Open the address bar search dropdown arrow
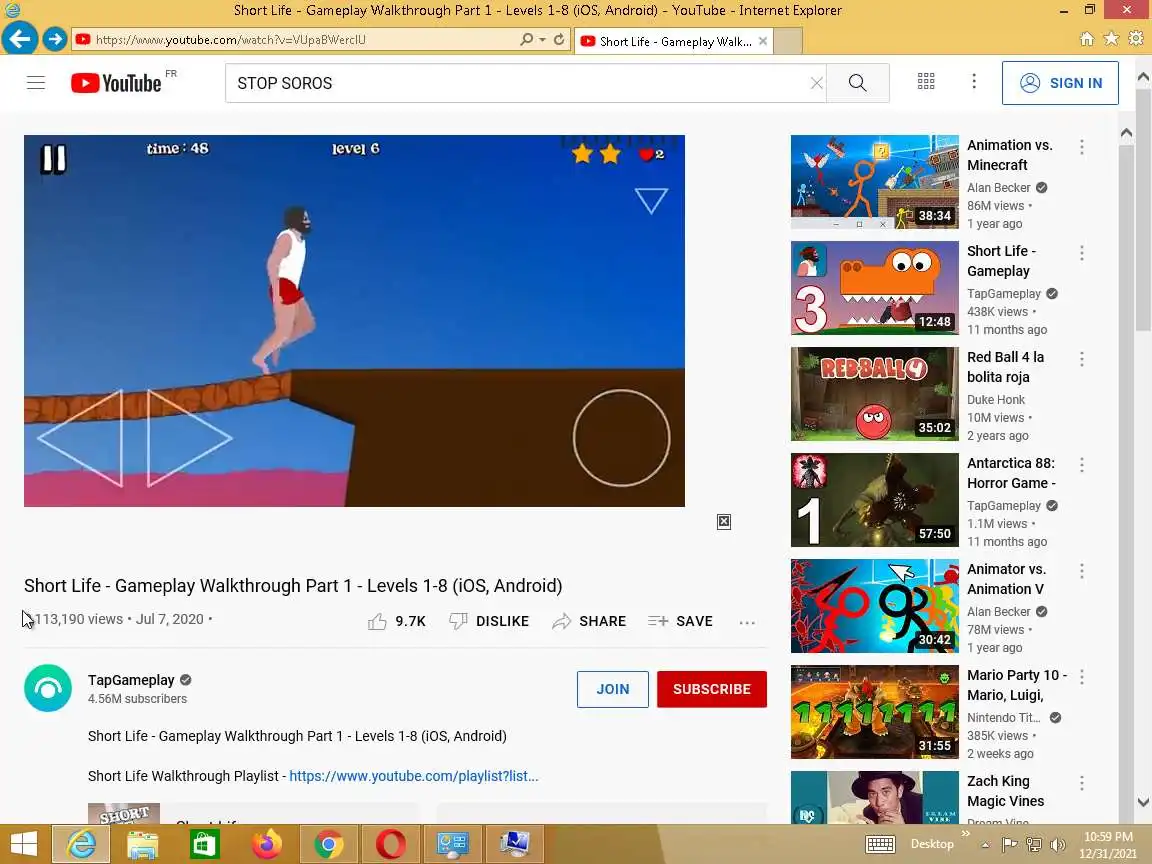This screenshot has height=864, width=1152. [x=542, y=40]
